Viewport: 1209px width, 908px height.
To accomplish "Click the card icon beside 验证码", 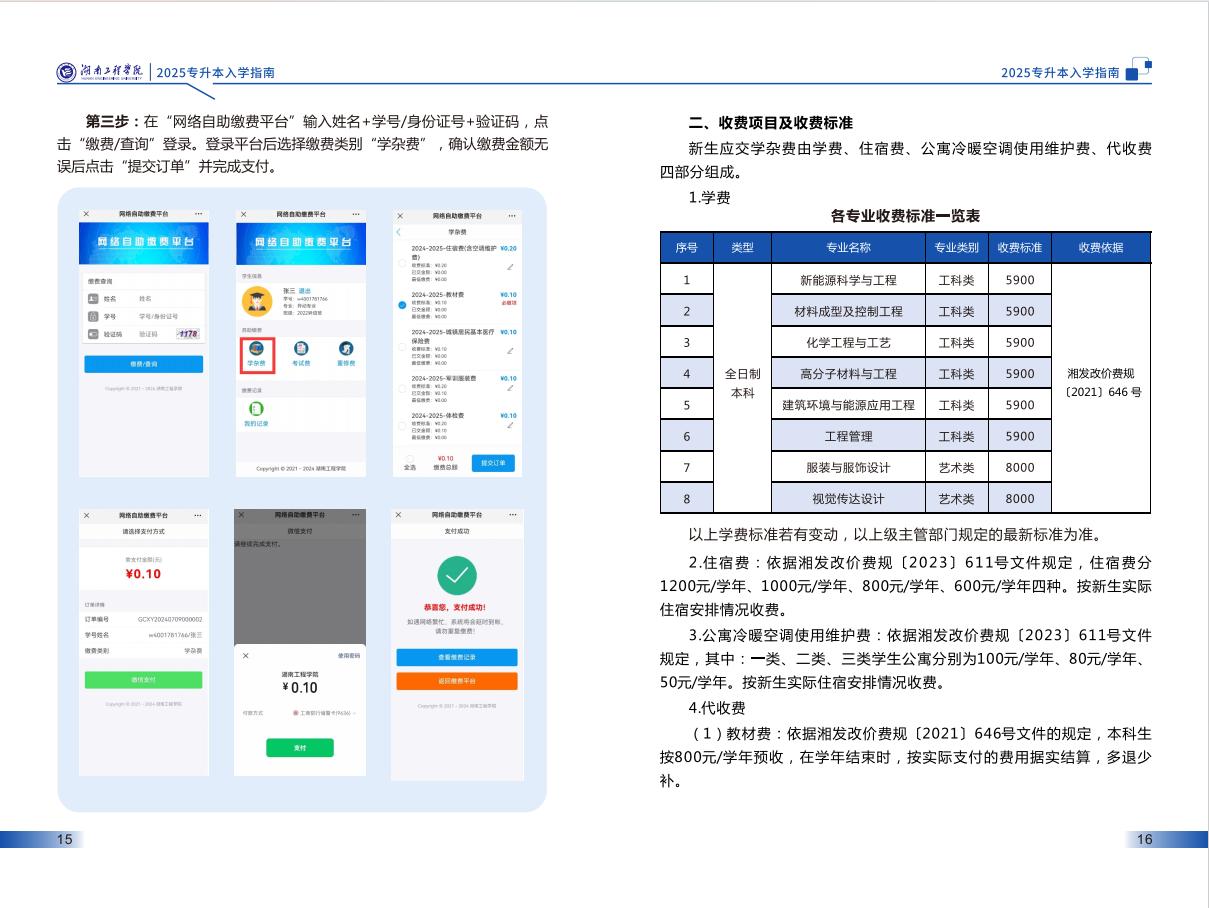I will pyautogui.click(x=93, y=334).
